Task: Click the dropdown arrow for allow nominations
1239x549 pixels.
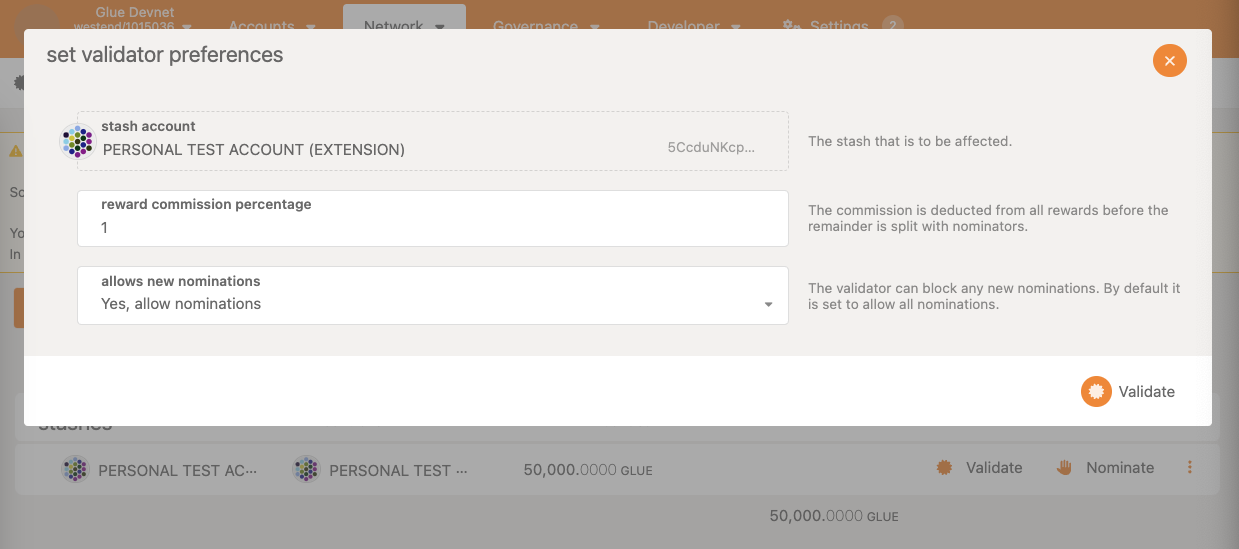Action: click(x=768, y=304)
